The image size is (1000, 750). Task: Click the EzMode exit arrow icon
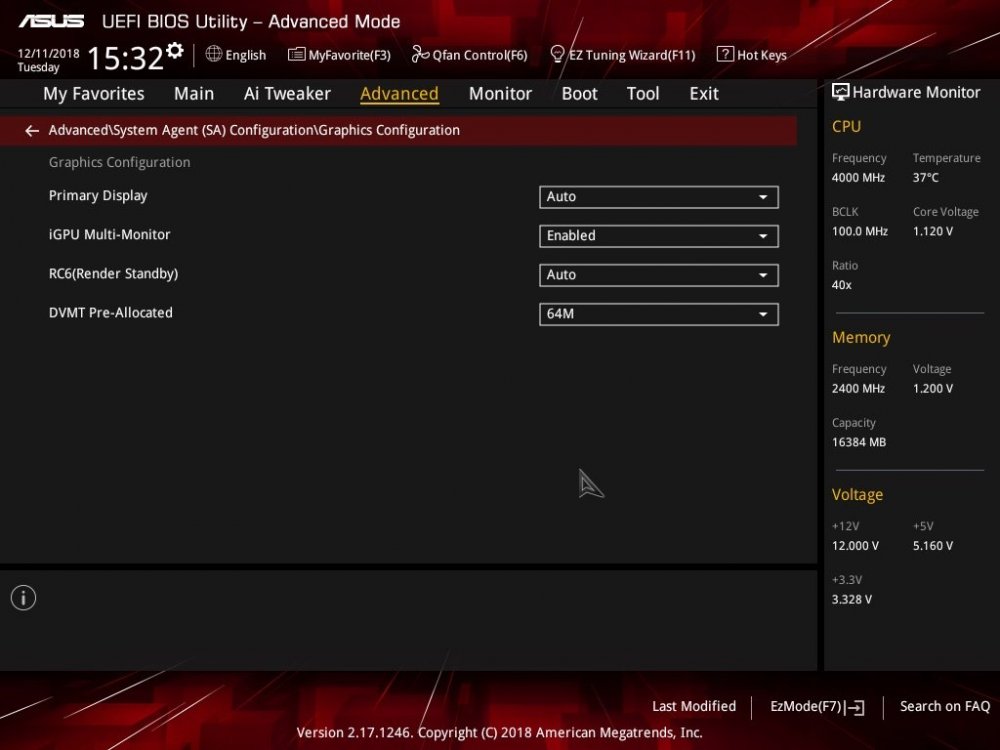pos(855,707)
